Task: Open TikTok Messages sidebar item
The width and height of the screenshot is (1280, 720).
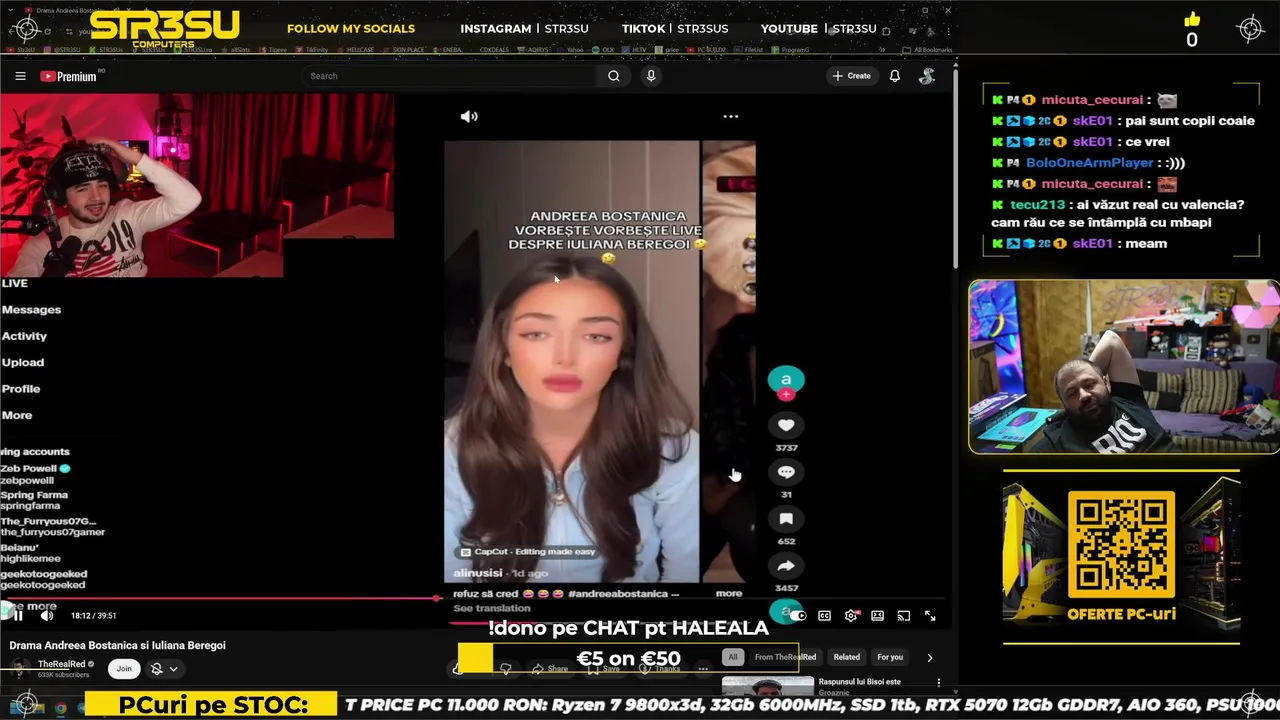Action: (31, 310)
